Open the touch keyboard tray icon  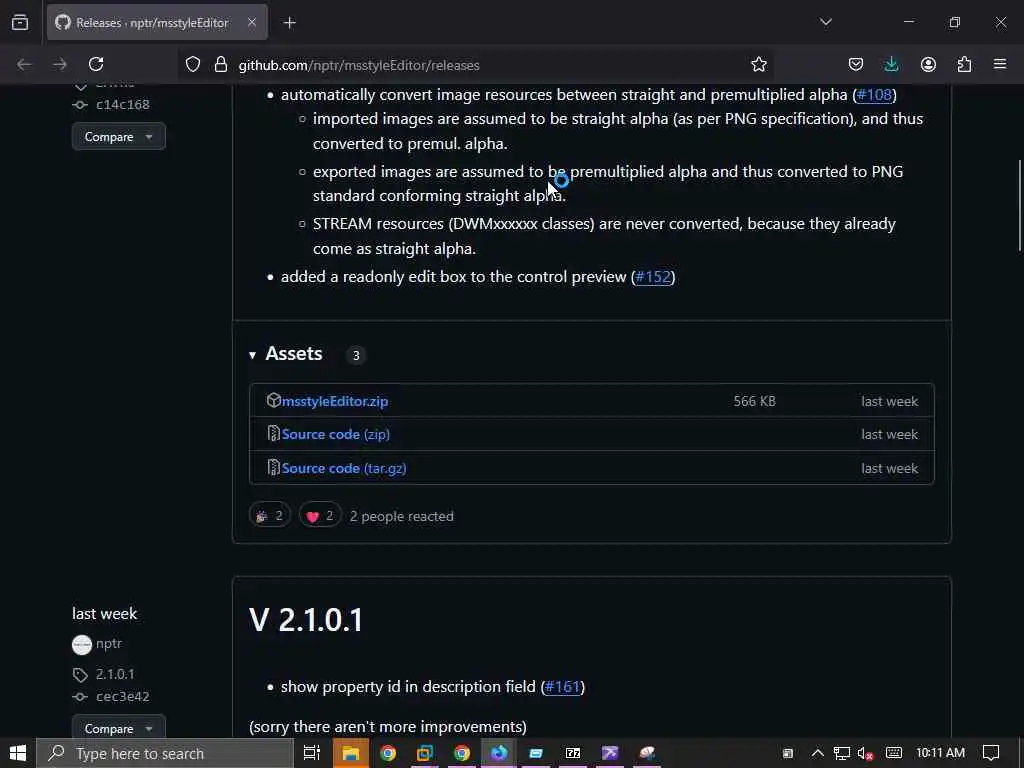[894, 753]
